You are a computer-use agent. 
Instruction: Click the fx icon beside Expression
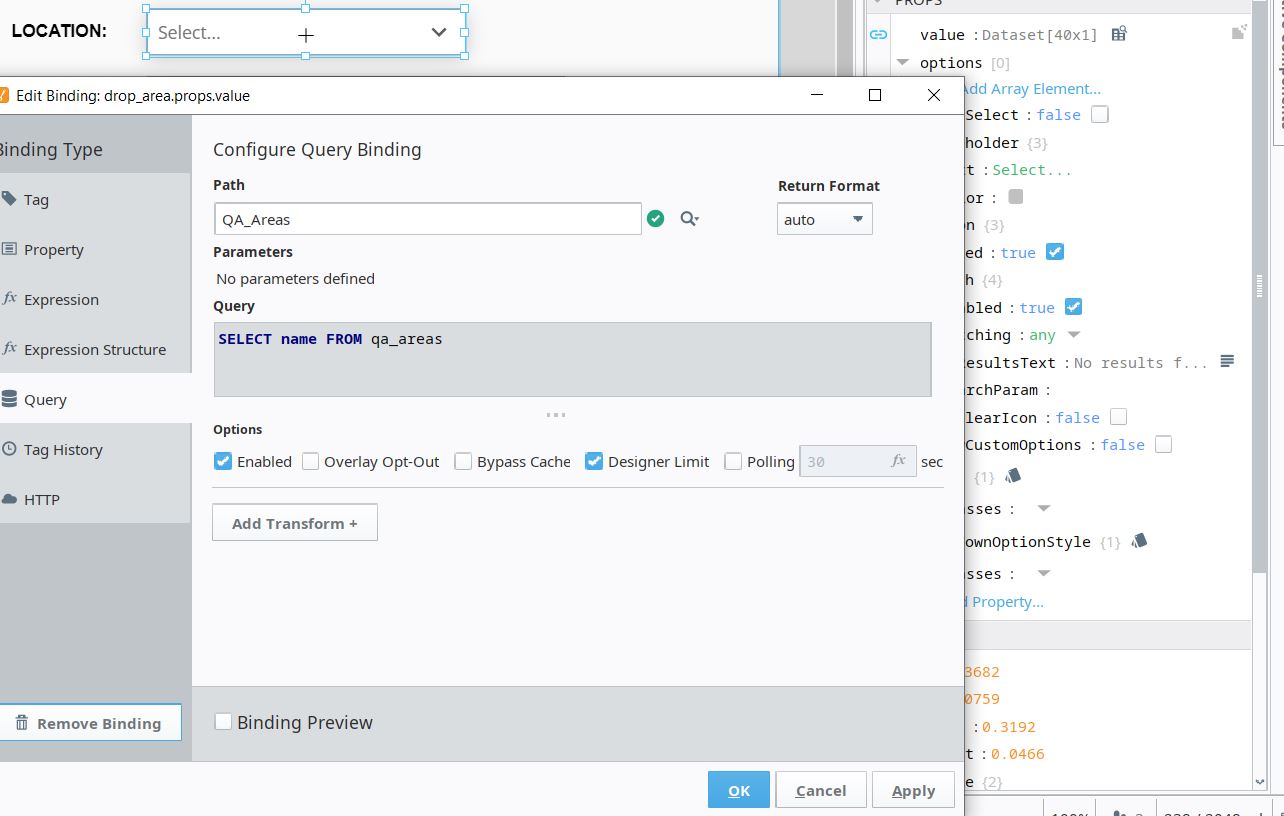[9, 299]
